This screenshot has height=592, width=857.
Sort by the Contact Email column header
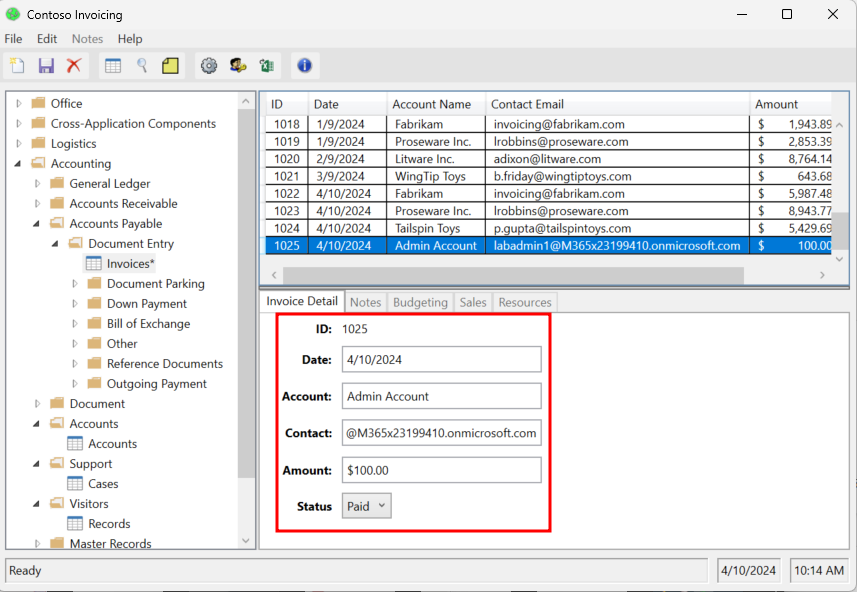[x=617, y=104]
